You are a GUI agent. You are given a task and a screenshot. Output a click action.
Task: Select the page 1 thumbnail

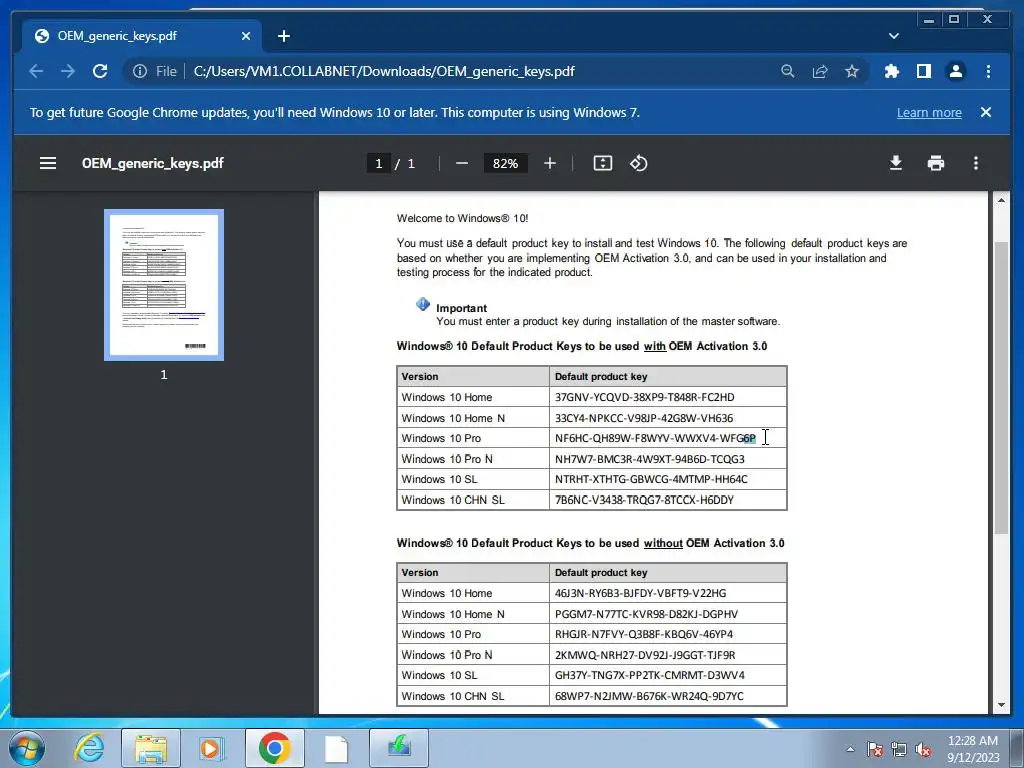(x=164, y=285)
